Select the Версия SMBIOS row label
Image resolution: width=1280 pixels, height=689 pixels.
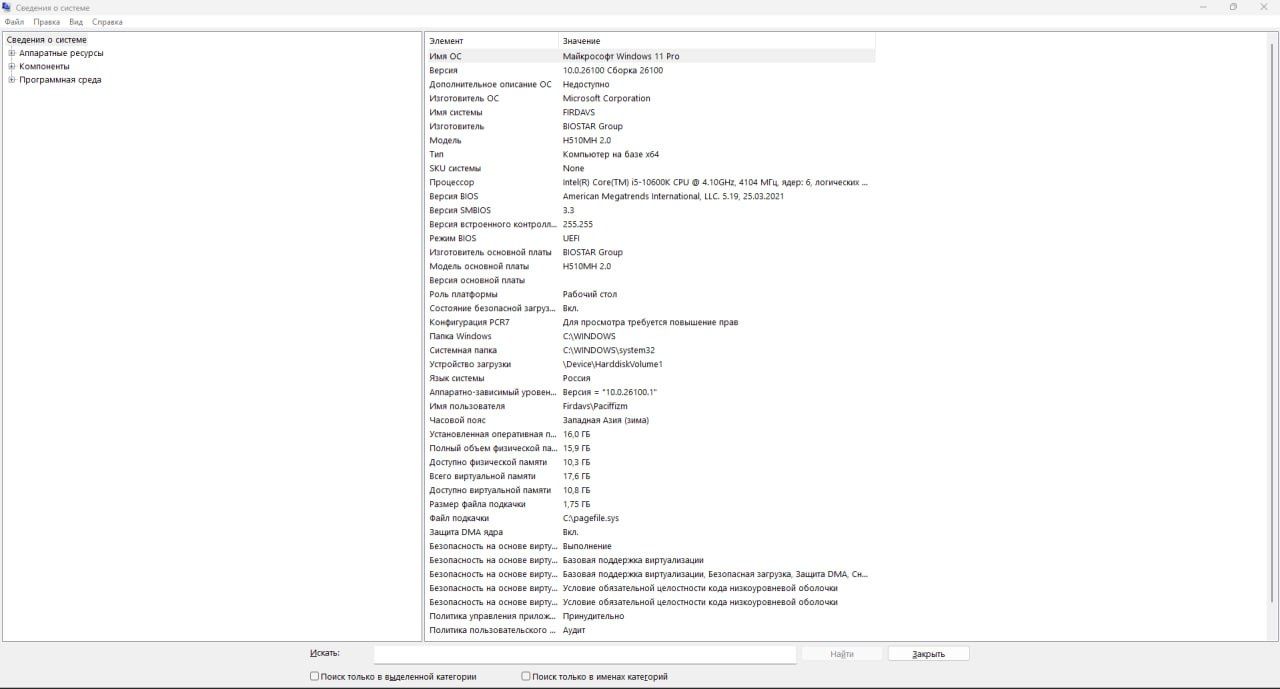click(x=460, y=210)
